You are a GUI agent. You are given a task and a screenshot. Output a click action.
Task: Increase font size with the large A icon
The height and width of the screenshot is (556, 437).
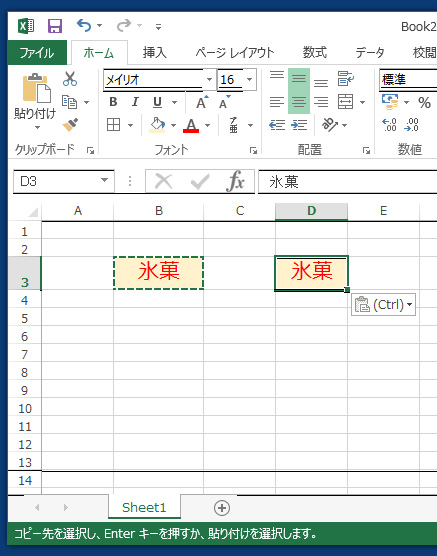click(202, 102)
